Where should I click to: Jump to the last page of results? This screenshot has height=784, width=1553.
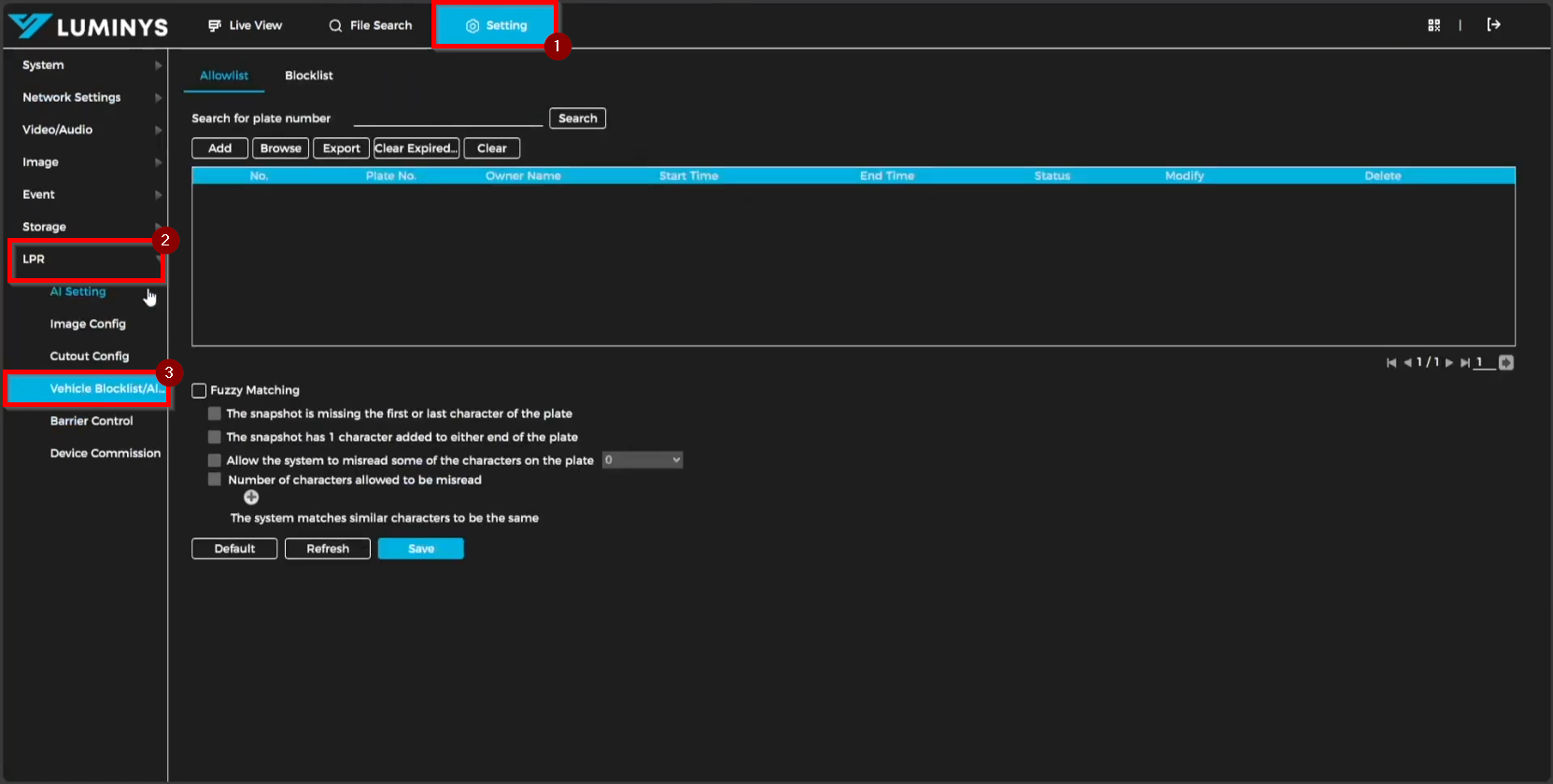click(1464, 363)
